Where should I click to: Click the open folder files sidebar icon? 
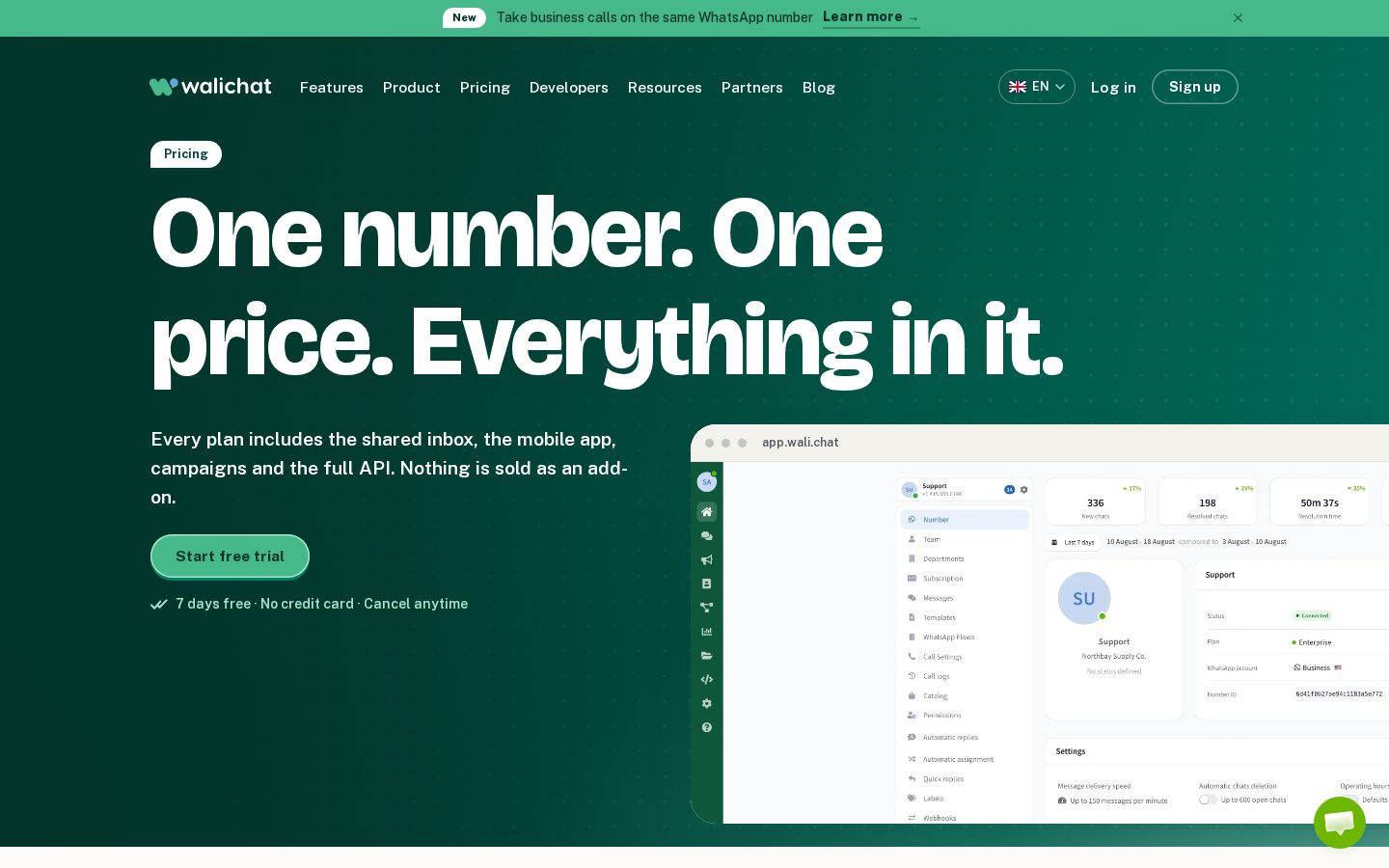pos(707,656)
